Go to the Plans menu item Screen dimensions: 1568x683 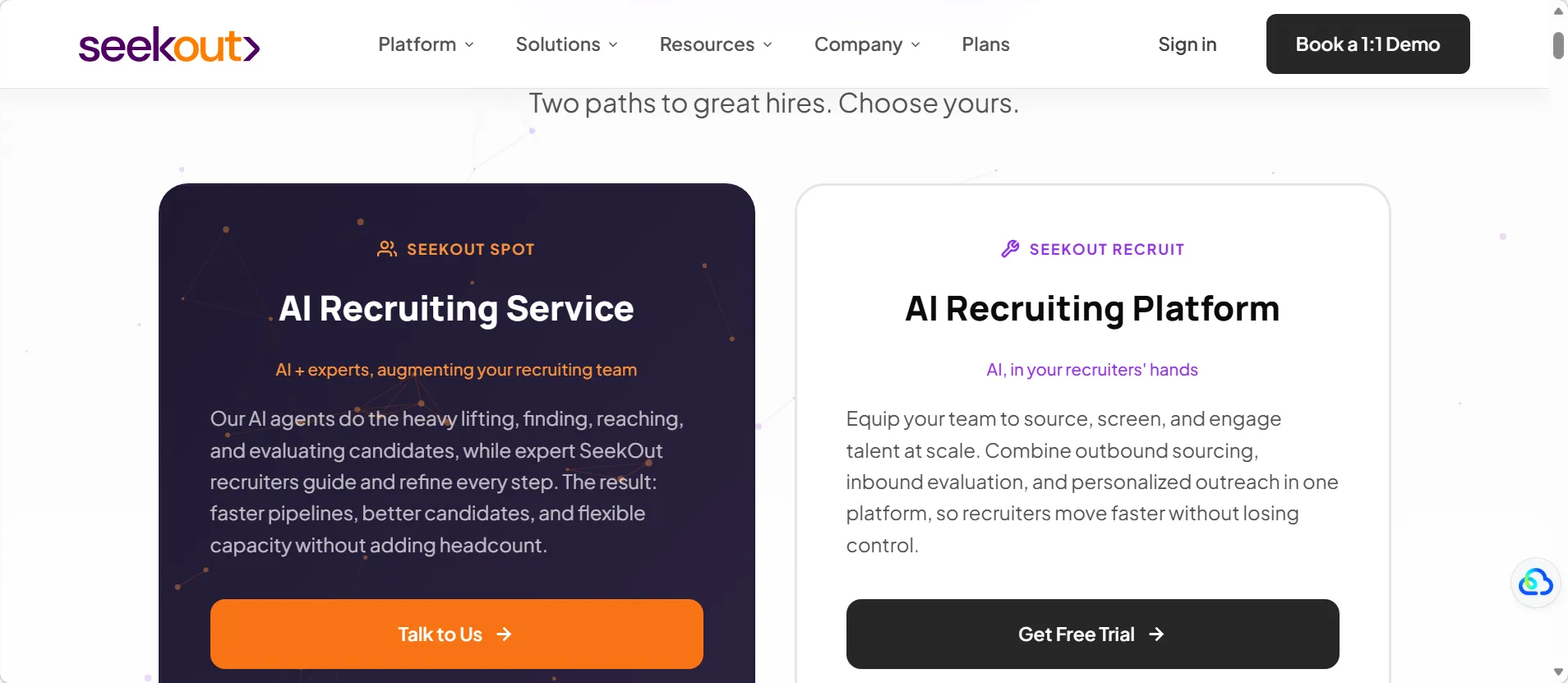(x=985, y=44)
